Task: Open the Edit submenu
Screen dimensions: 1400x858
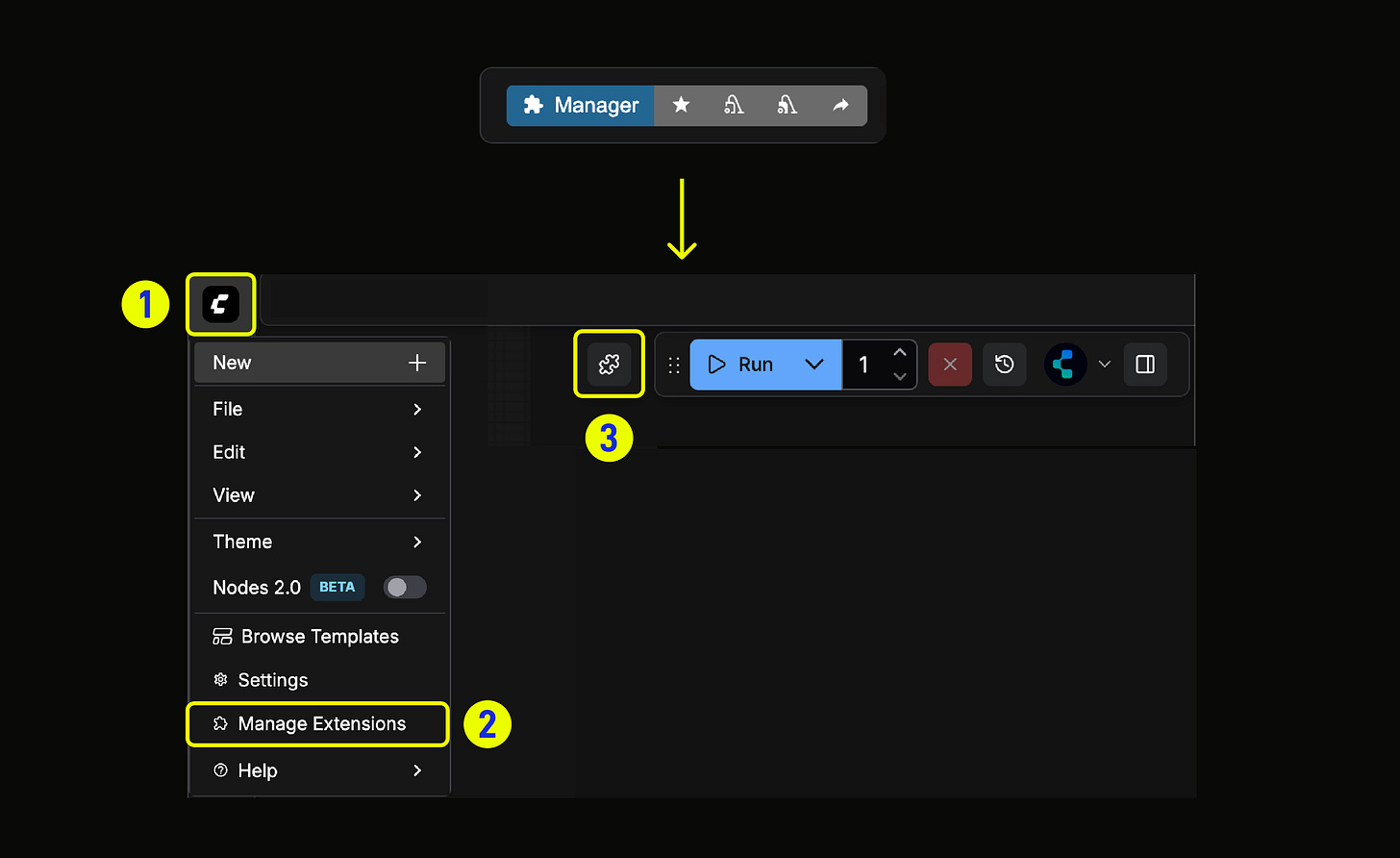Action: coord(319,452)
